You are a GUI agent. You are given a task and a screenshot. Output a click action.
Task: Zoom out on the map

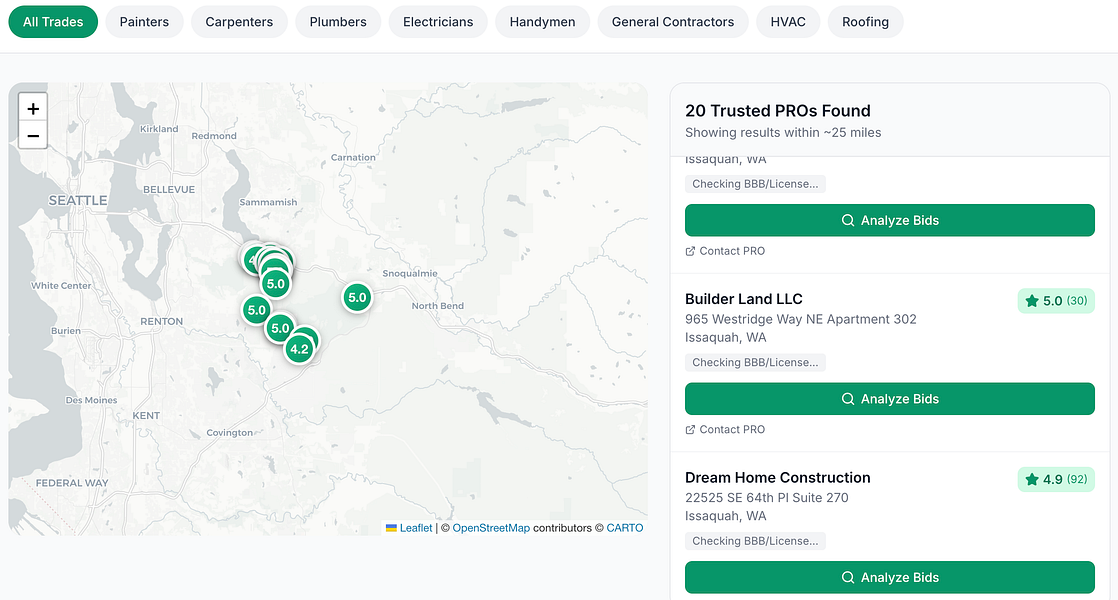click(x=33, y=135)
